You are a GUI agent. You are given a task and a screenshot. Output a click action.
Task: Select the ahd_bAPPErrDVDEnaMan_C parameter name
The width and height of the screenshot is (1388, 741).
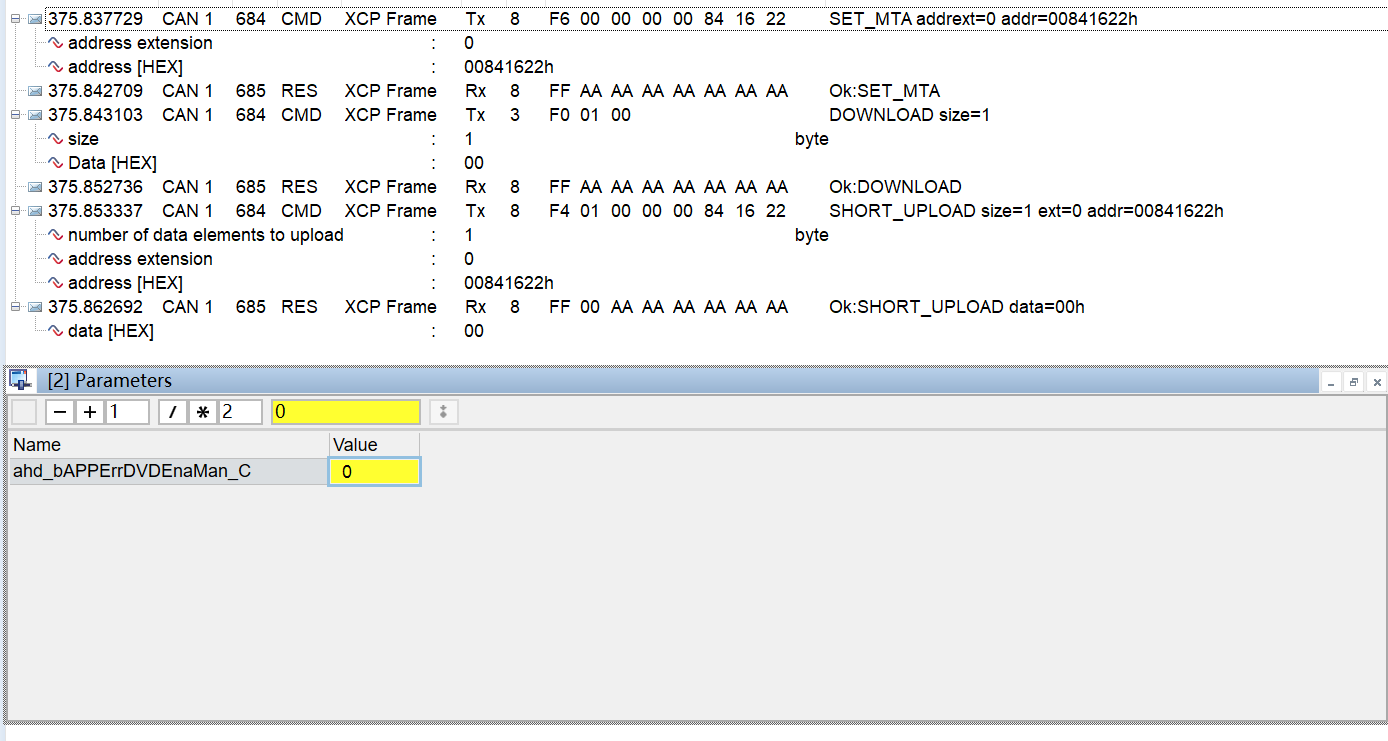(x=131, y=472)
